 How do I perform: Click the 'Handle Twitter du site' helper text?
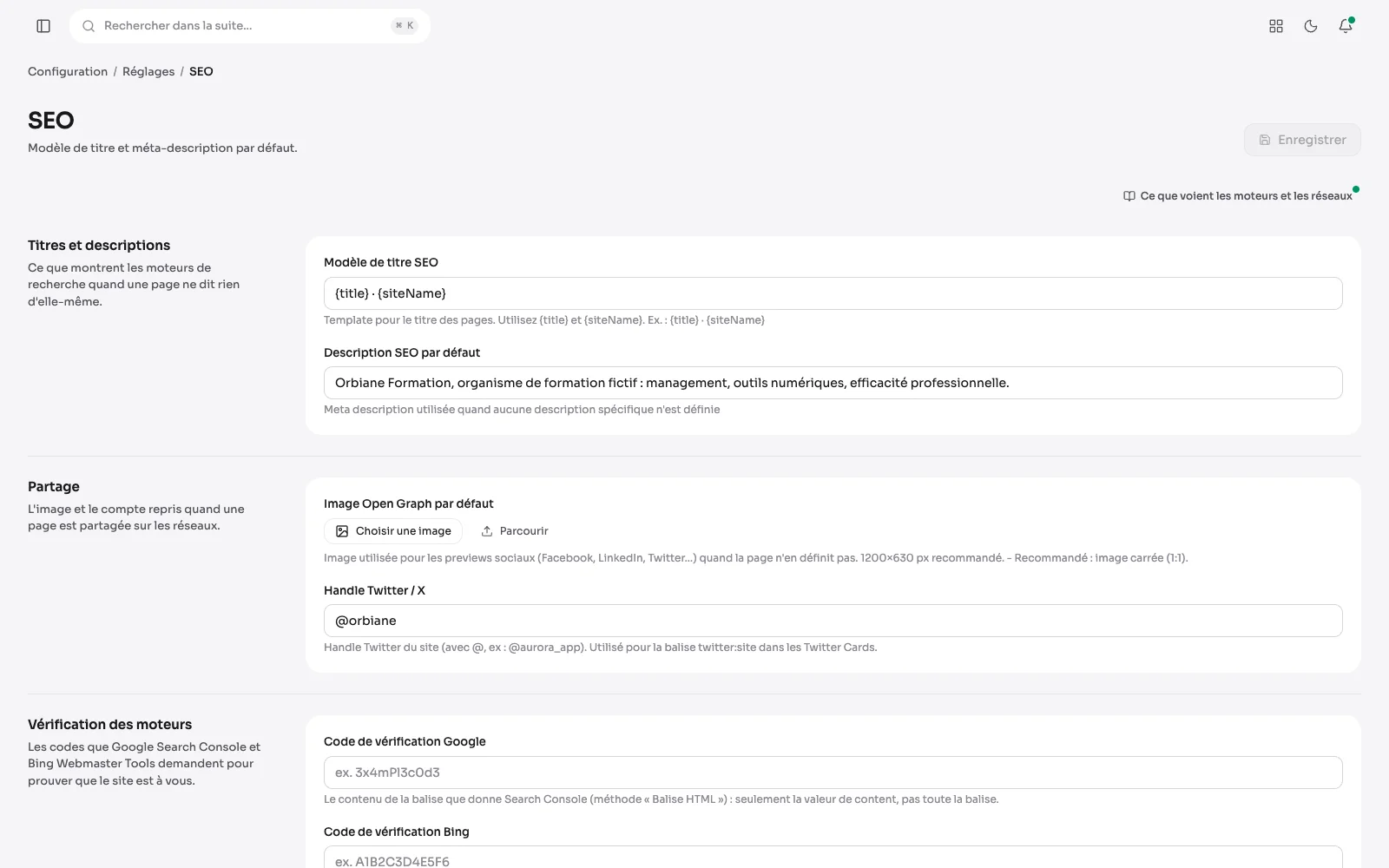601,648
